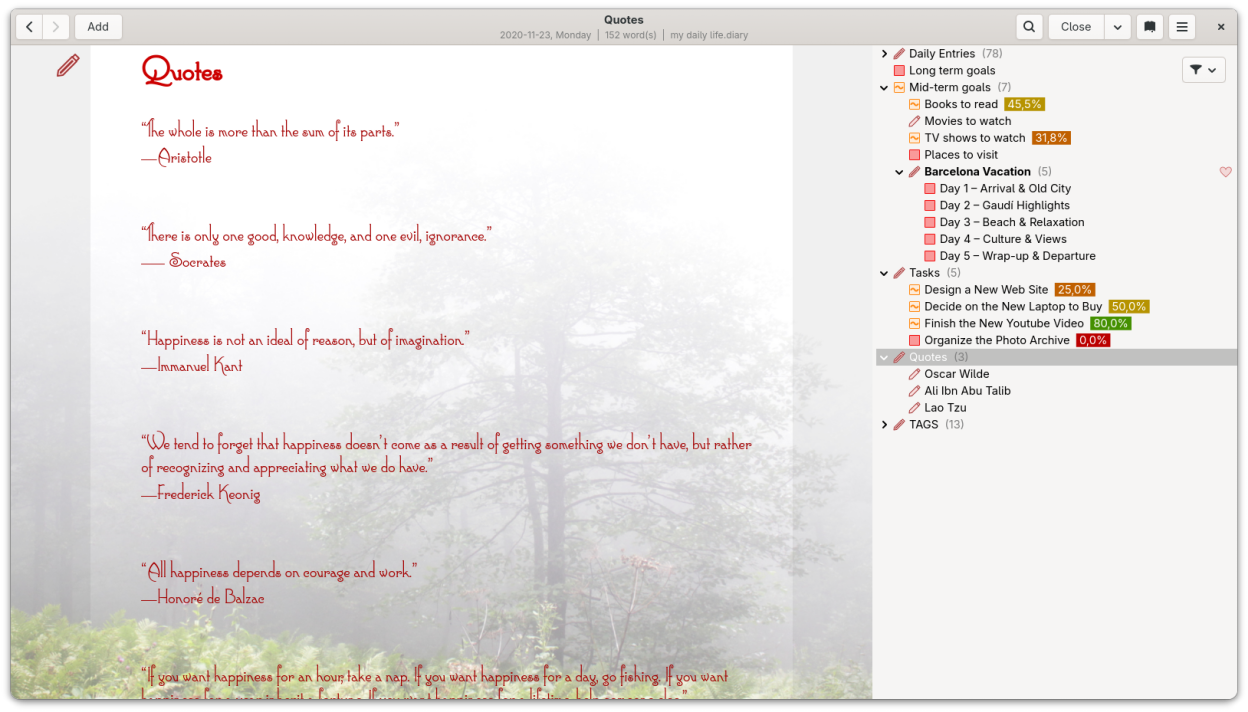Collapse the Barcelona Vacation group
The image size is (1248, 712).
click(x=899, y=172)
